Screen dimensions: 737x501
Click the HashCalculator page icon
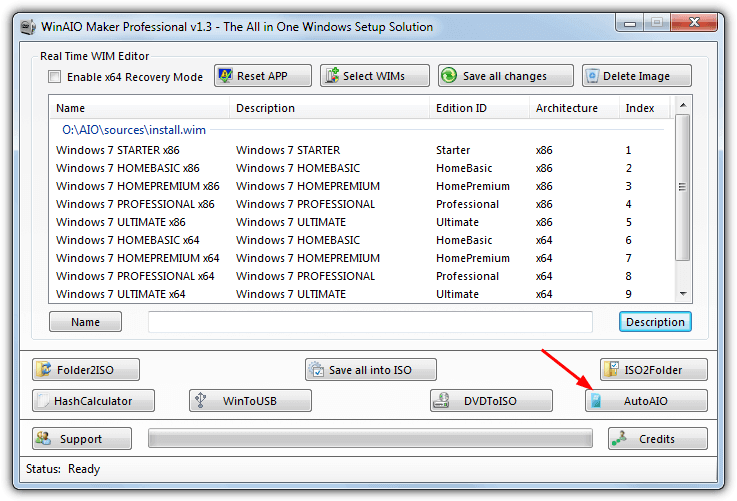tap(43, 401)
